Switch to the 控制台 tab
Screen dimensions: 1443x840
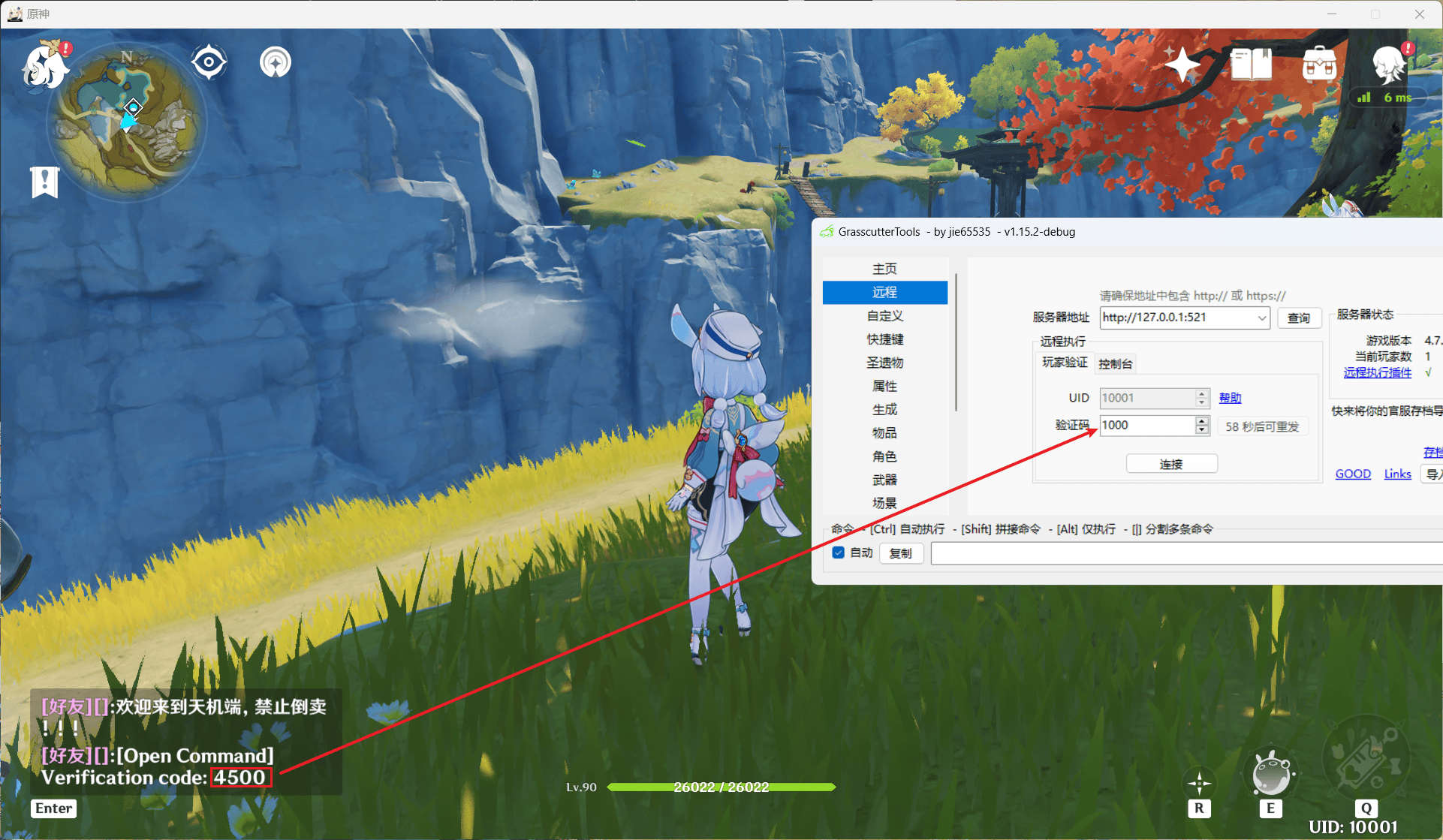(1115, 364)
